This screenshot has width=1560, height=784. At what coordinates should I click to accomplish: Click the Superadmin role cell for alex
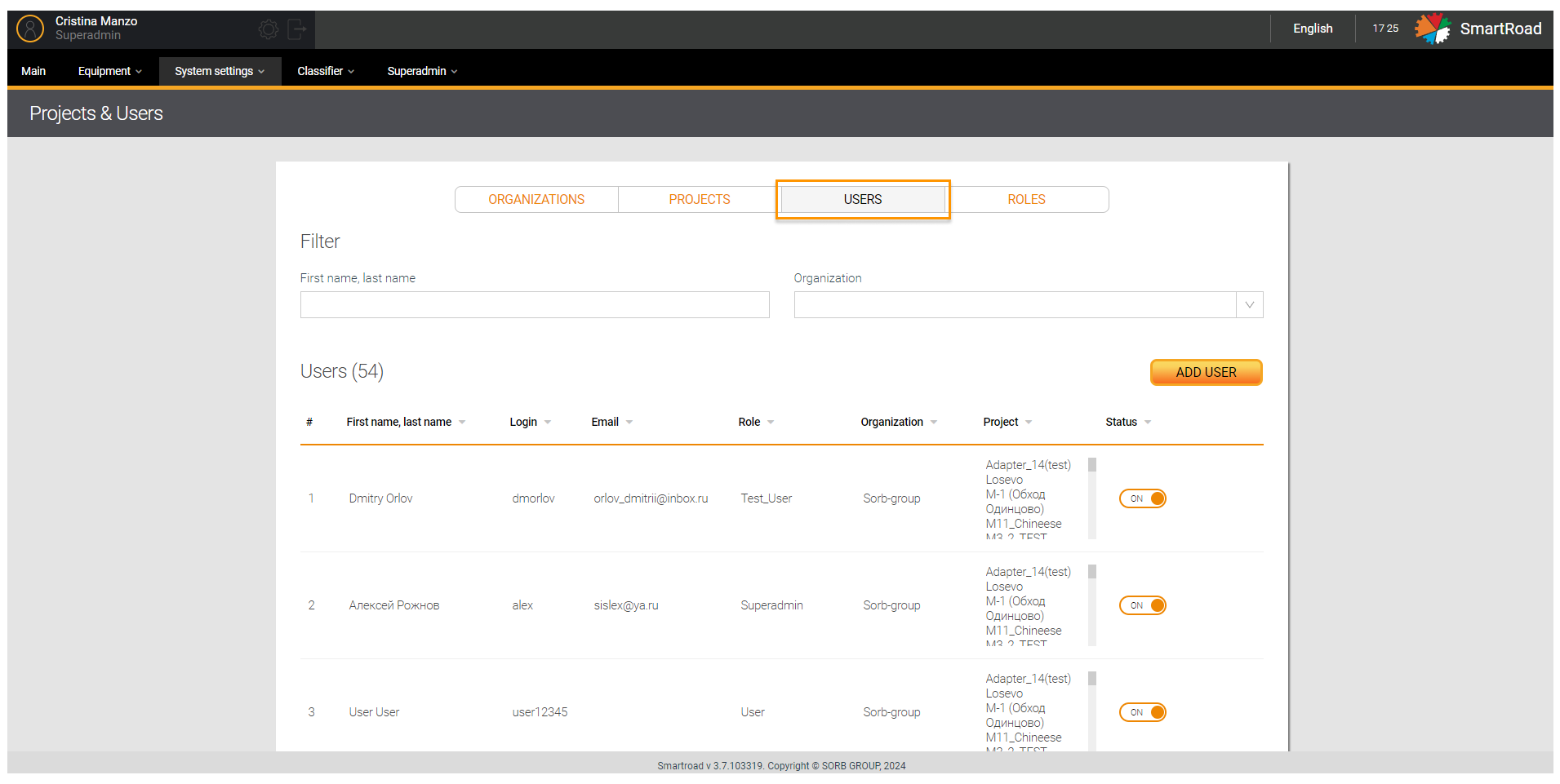coord(771,605)
